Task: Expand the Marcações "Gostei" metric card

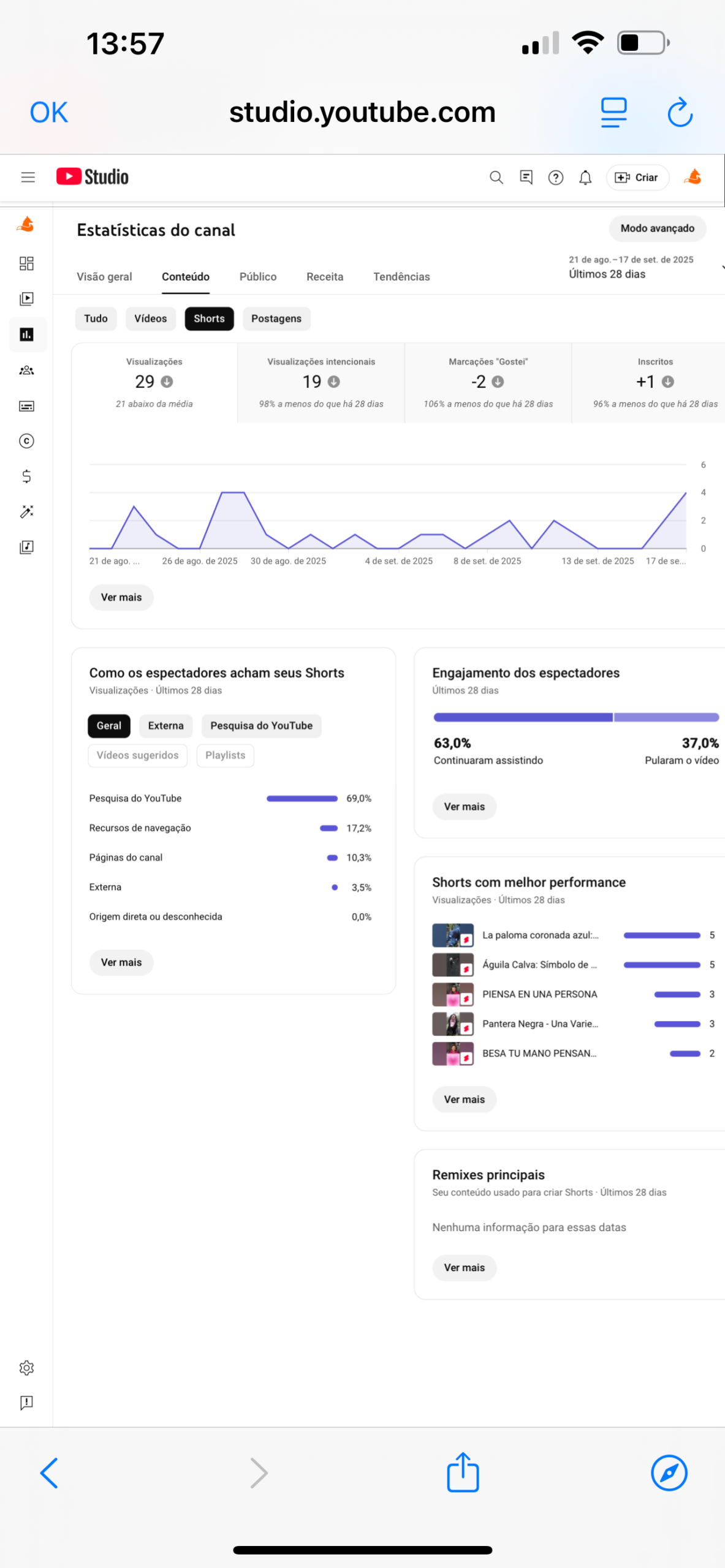Action: click(x=488, y=382)
